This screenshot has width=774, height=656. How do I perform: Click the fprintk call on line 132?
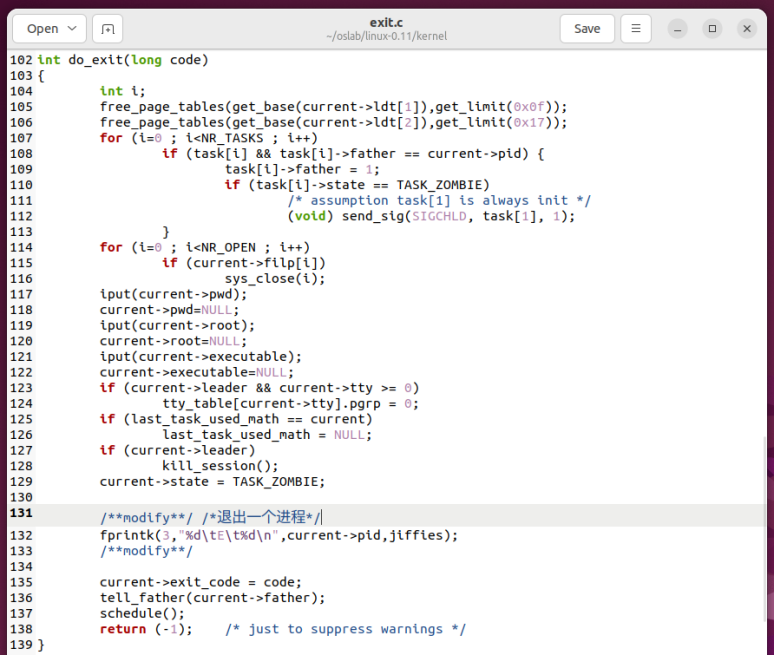point(279,536)
